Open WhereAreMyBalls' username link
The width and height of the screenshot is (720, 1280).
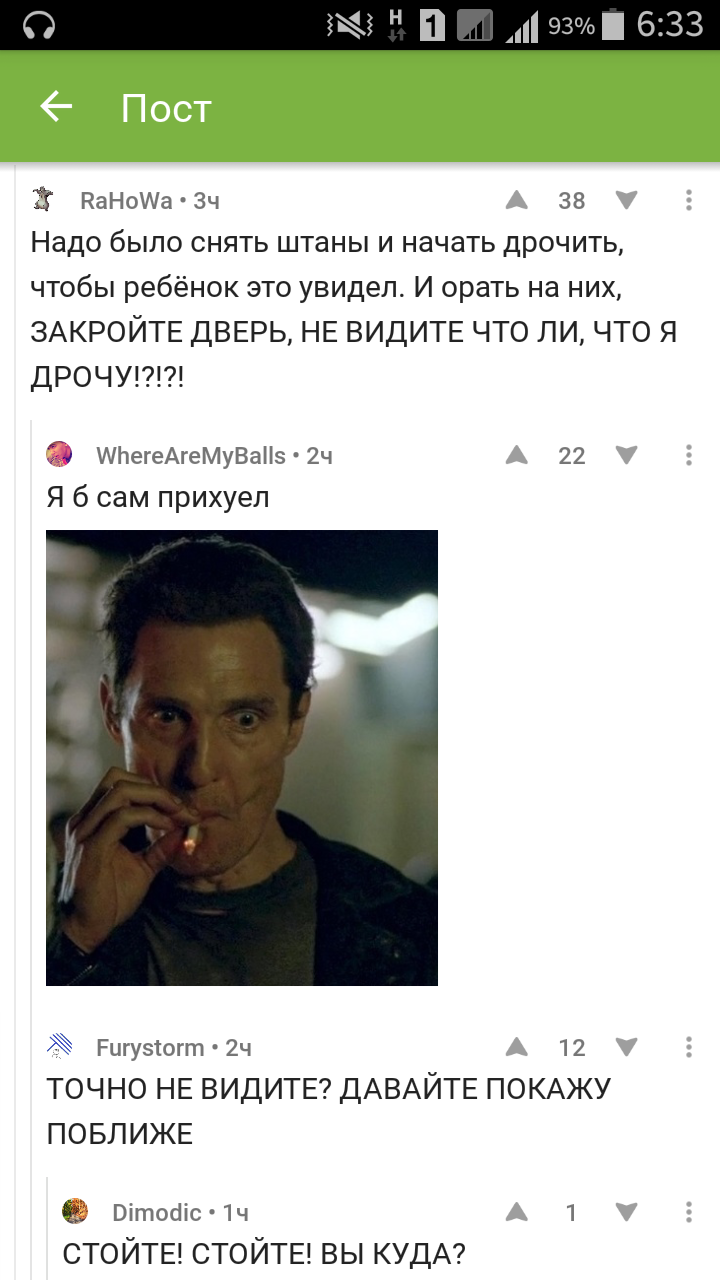[191, 456]
